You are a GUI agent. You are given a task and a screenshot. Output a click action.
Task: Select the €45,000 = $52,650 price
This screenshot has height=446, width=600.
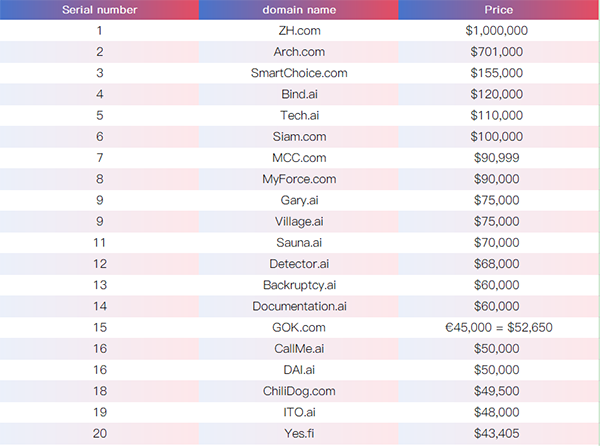[x=497, y=327]
